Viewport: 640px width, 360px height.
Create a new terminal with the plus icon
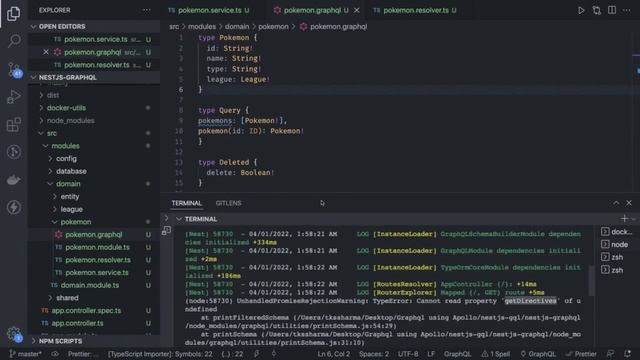[624, 219]
